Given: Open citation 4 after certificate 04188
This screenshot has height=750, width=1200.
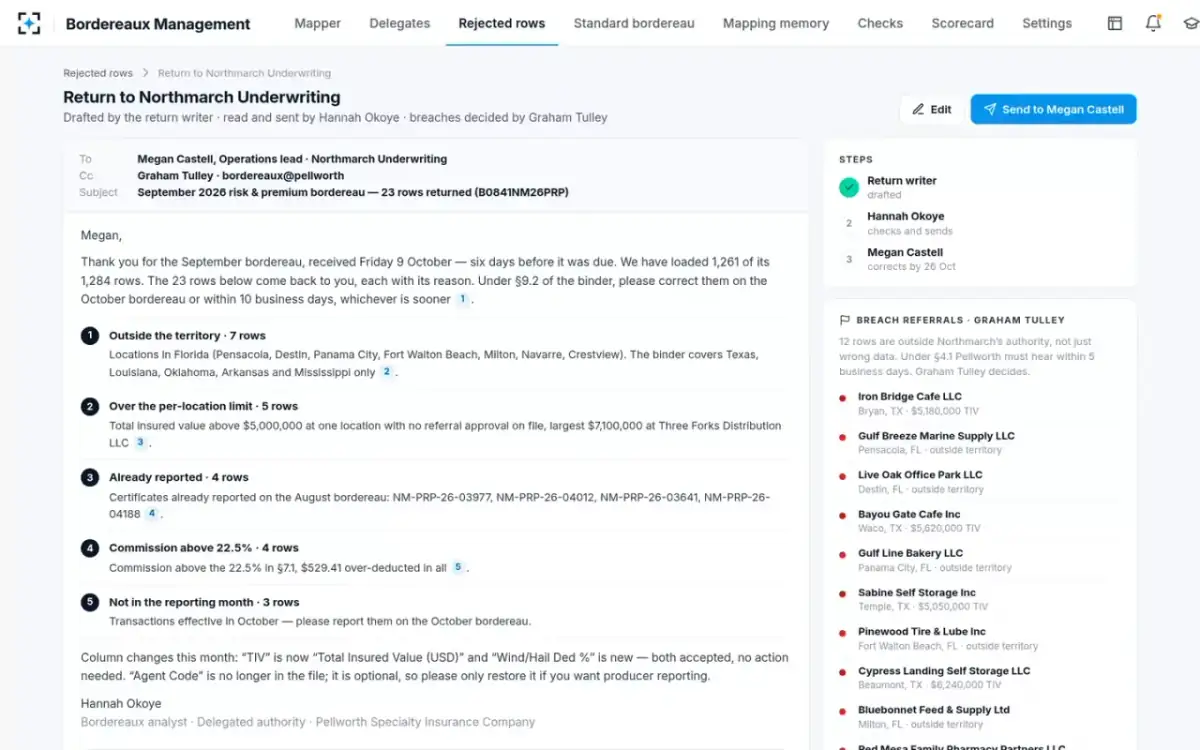Looking at the screenshot, I should pos(151,514).
